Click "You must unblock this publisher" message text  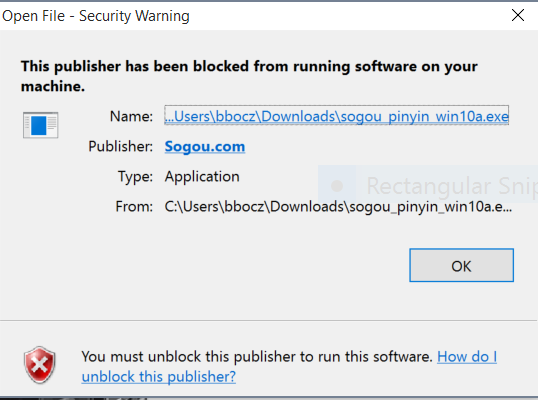(257, 357)
